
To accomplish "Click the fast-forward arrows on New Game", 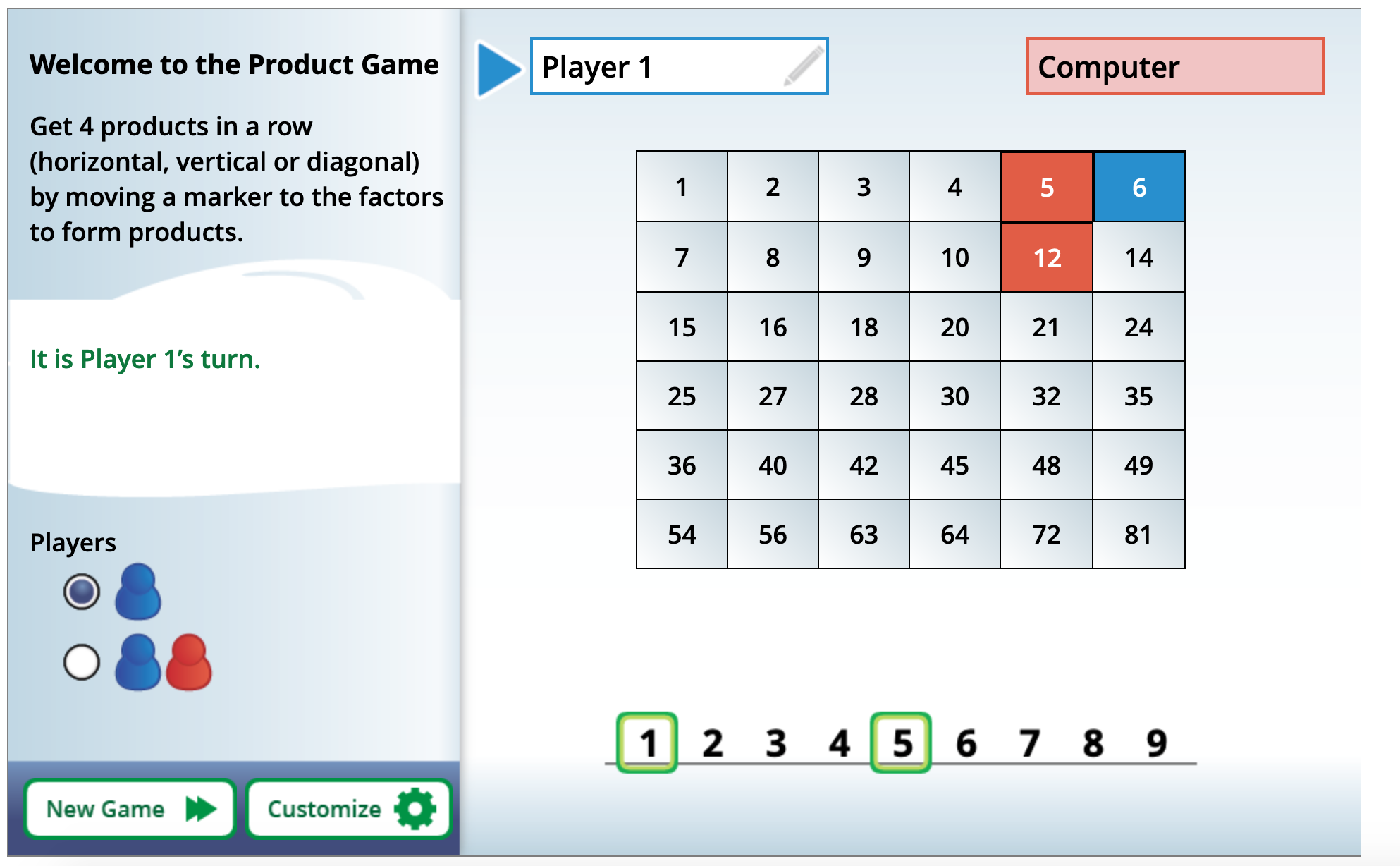I will click(x=201, y=809).
